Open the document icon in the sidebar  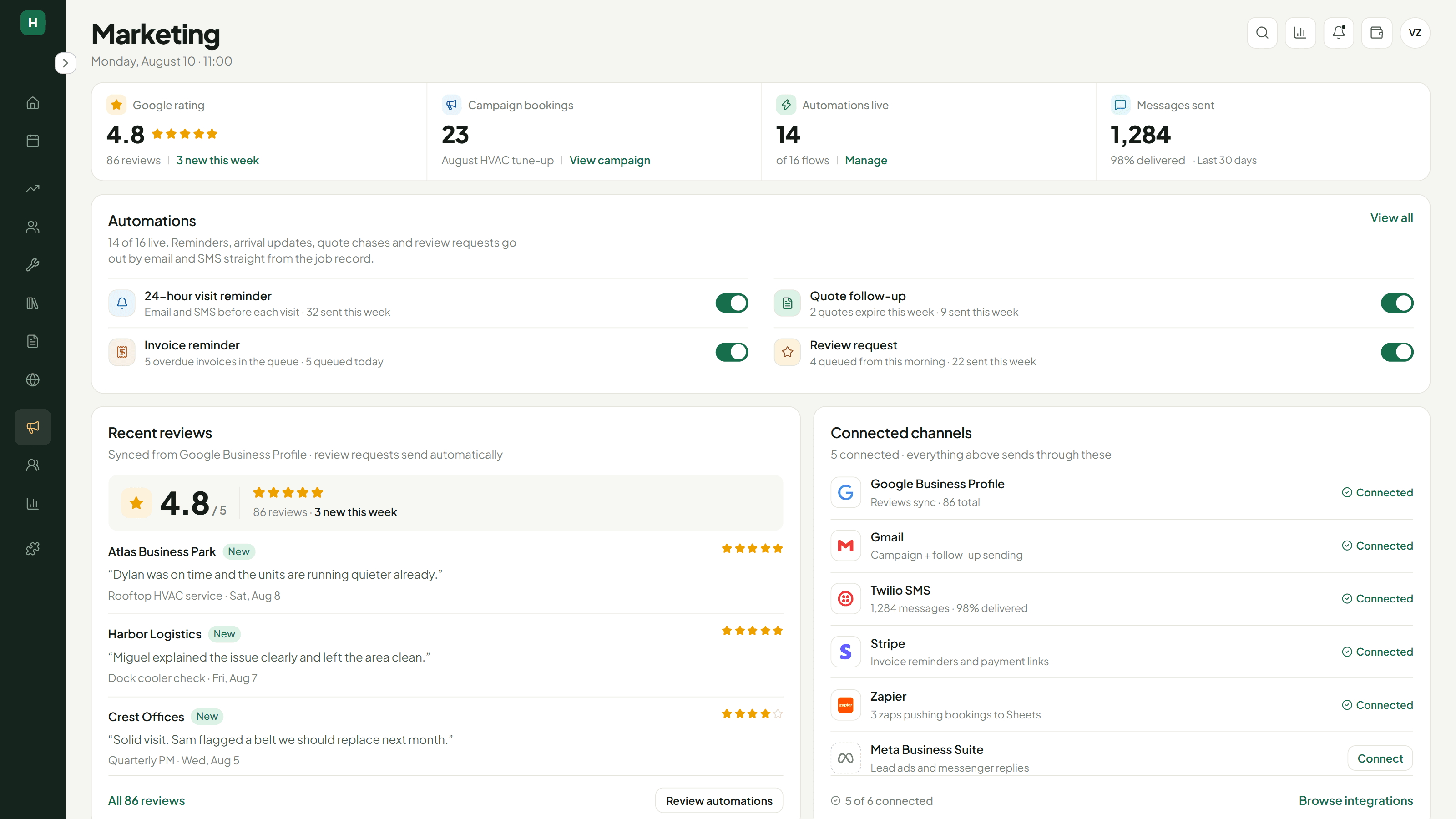pyautogui.click(x=33, y=341)
